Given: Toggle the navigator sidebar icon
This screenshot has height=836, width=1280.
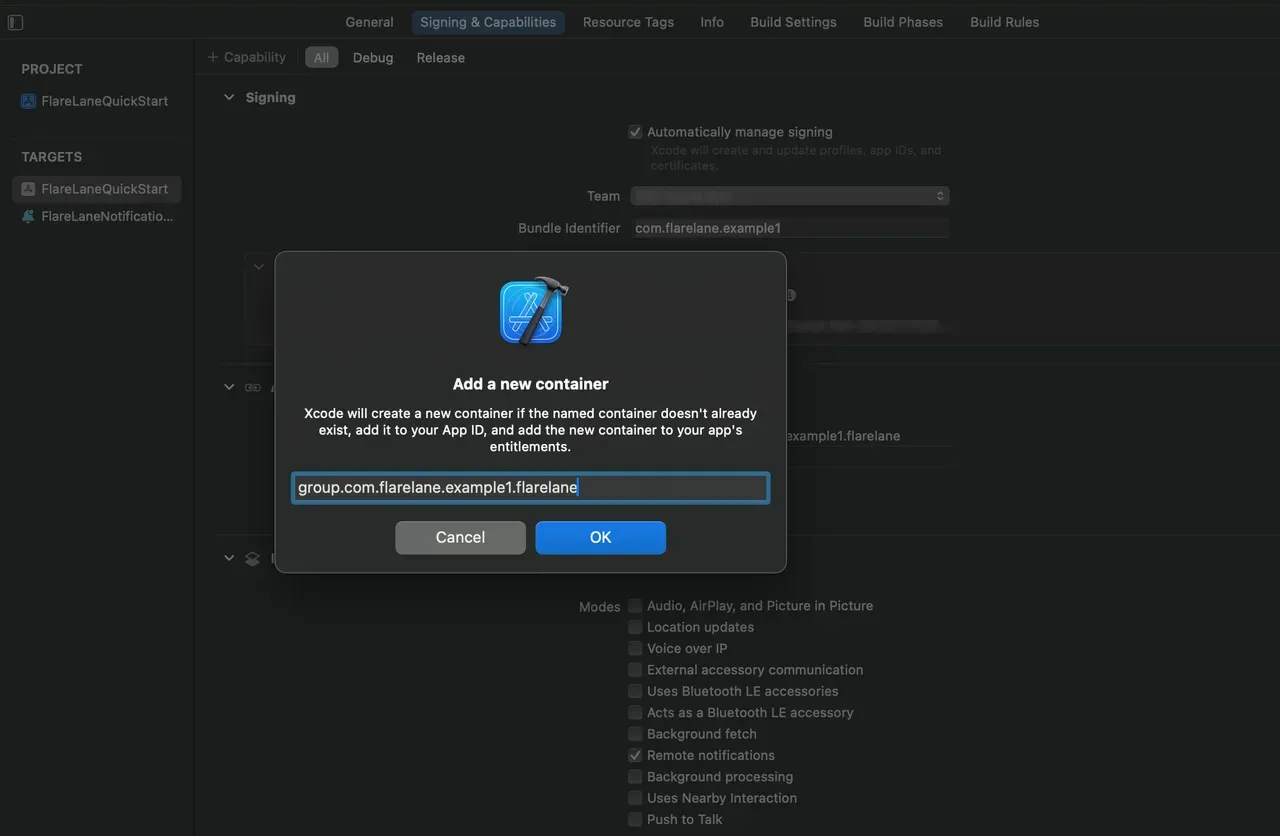Looking at the screenshot, I should pyautogui.click(x=15, y=22).
